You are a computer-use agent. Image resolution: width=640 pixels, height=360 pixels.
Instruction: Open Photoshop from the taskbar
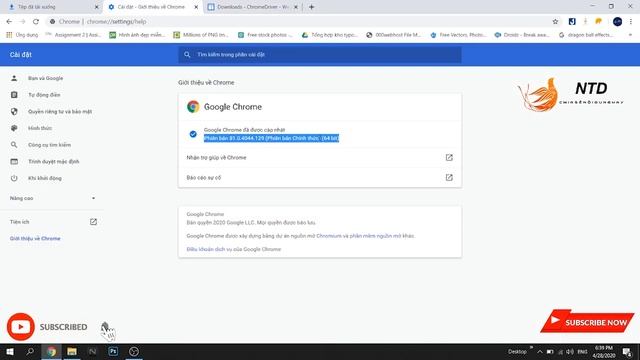pos(113,351)
